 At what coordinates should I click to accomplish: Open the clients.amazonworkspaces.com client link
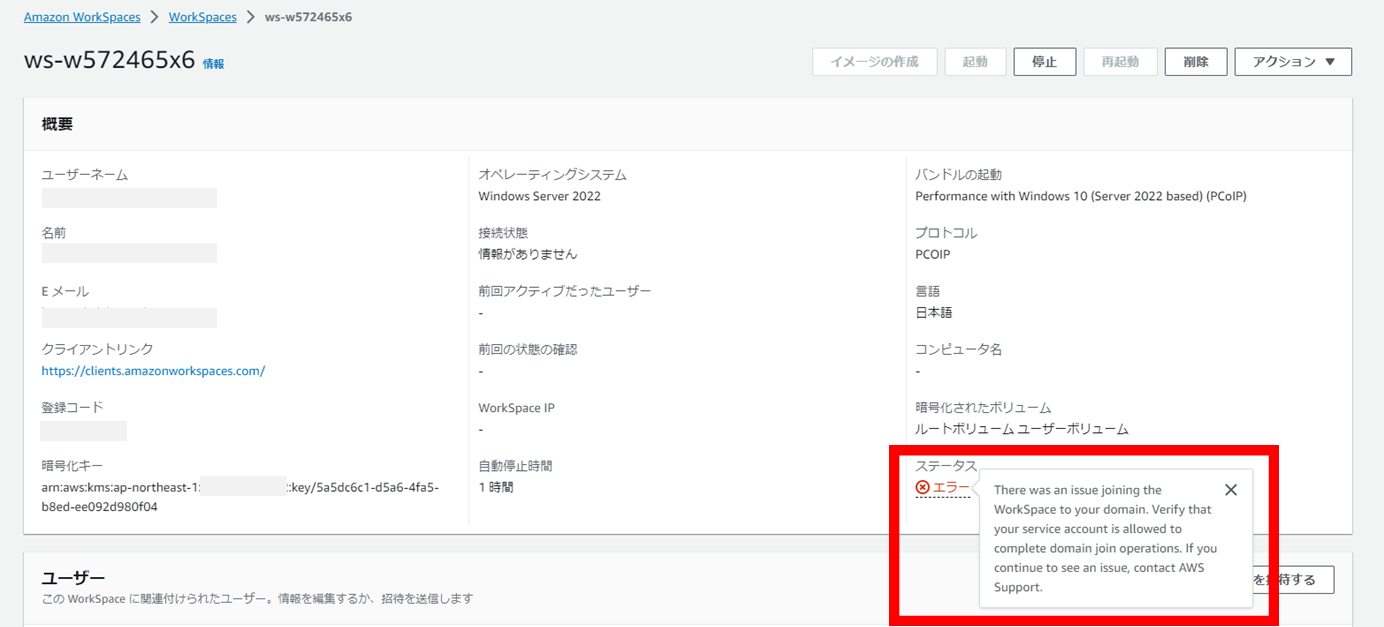pyautogui.click(x=153, y=370)
